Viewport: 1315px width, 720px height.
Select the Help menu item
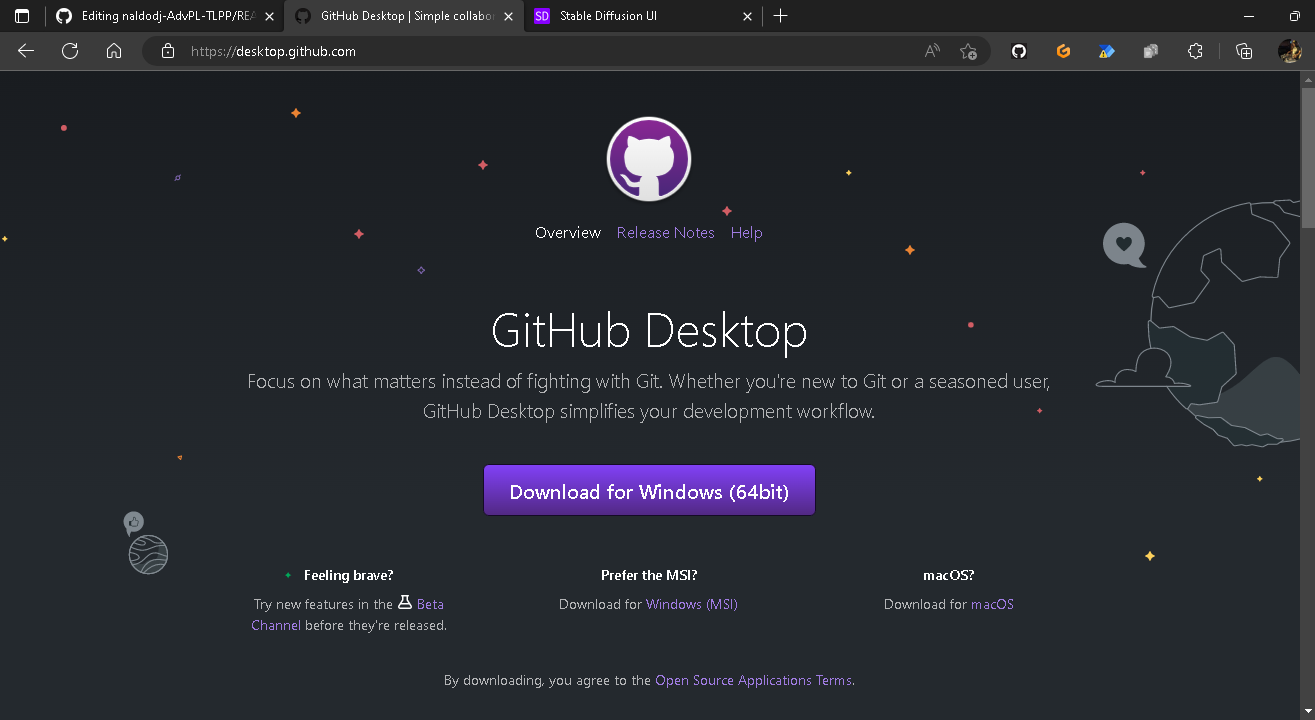coord(746,232)
